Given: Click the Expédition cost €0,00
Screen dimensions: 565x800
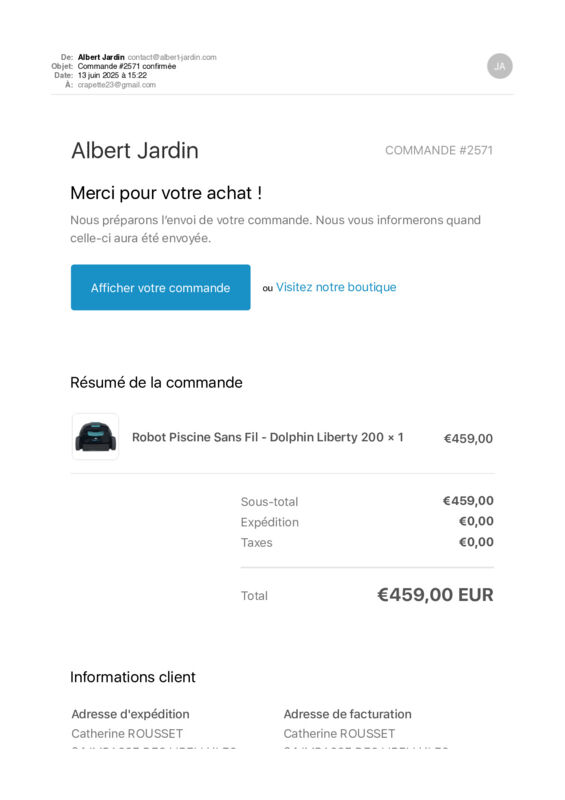Looking at the screenshot, I should click(476, 521).
